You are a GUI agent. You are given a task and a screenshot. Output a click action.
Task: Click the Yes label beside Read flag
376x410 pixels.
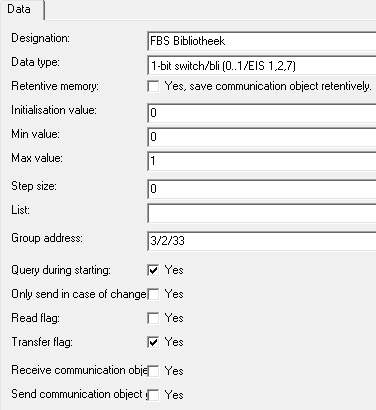[x=174, y=318]
